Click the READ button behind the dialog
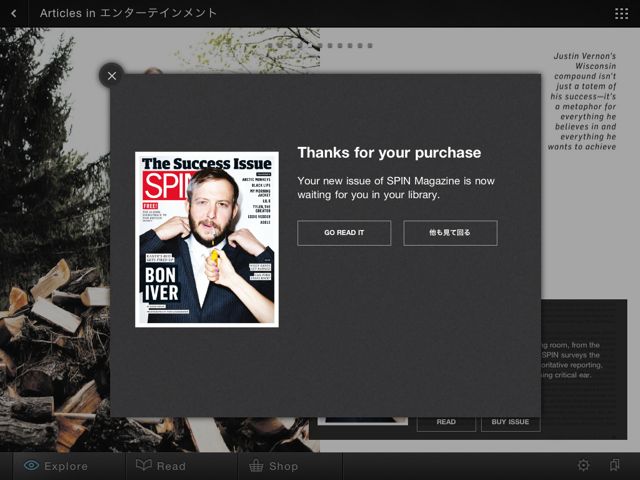Image resolution: width=640 pixels, height=480 pixels. point(446,424)
